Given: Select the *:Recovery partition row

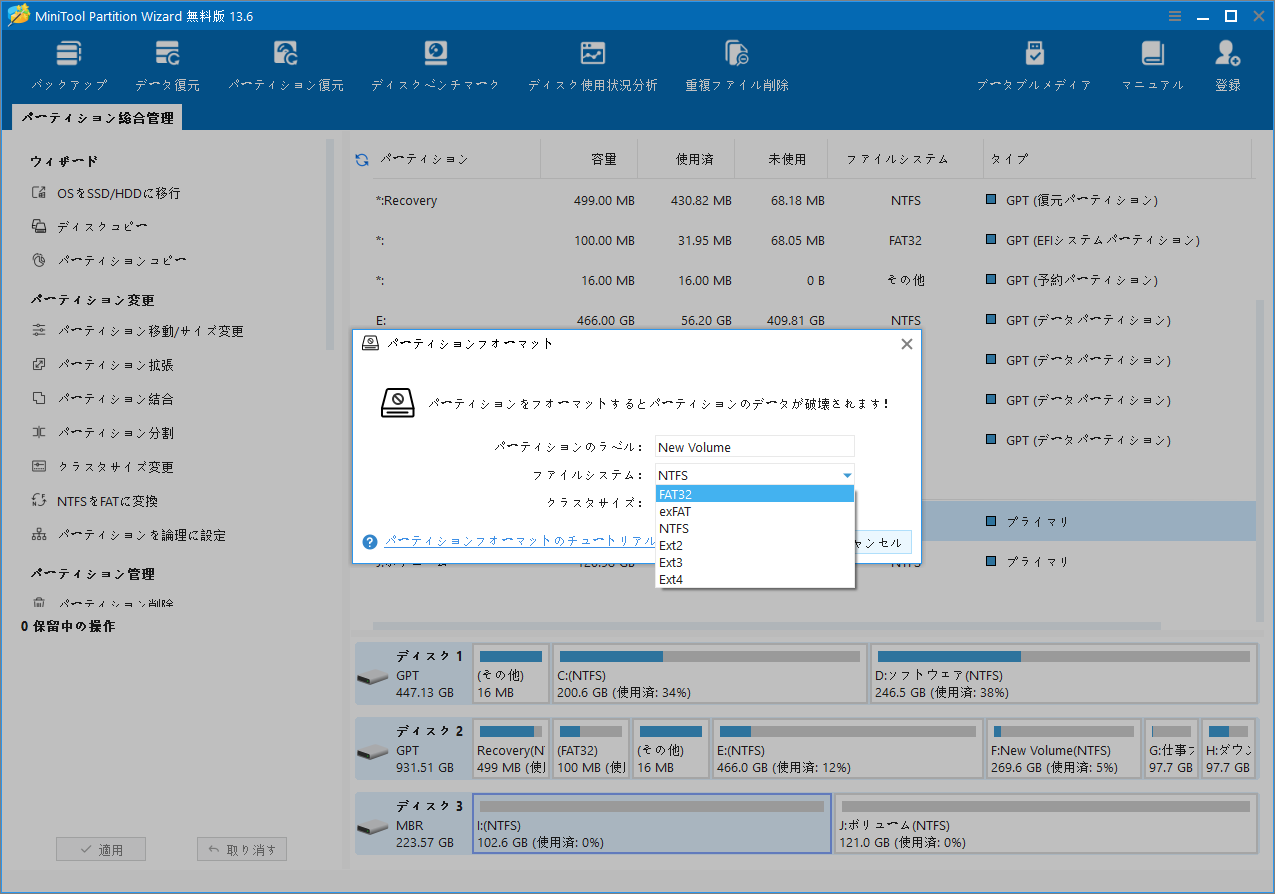Looking at the screenshot, I should (x=805, y=201).
